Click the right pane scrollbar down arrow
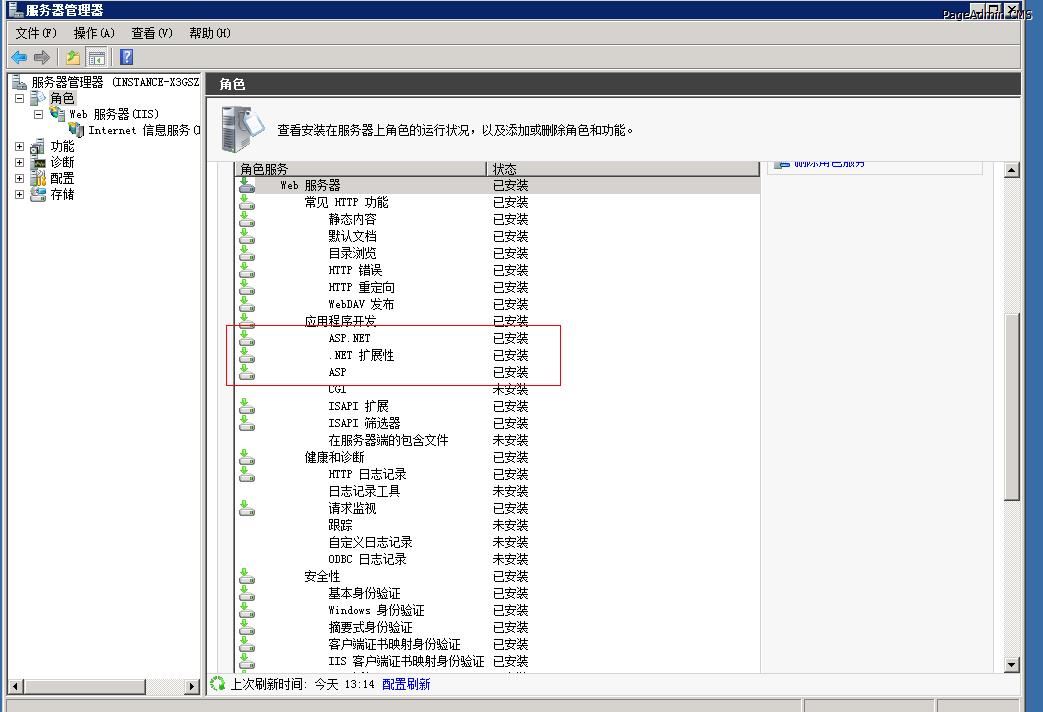This screenshot has height=712, width=1043. tap(1011, 664)
